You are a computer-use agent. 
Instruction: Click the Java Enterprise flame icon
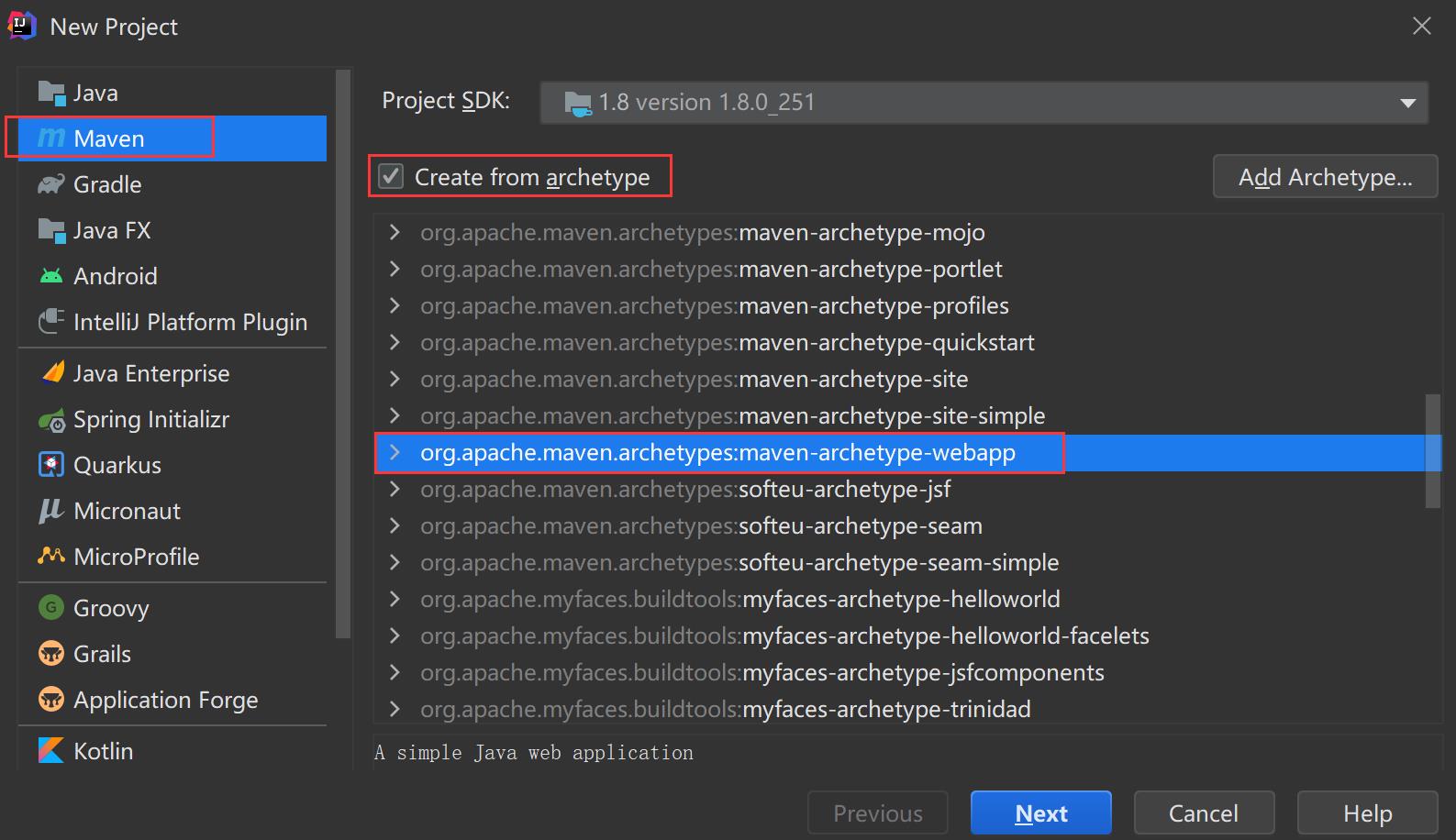pos(52,373)
